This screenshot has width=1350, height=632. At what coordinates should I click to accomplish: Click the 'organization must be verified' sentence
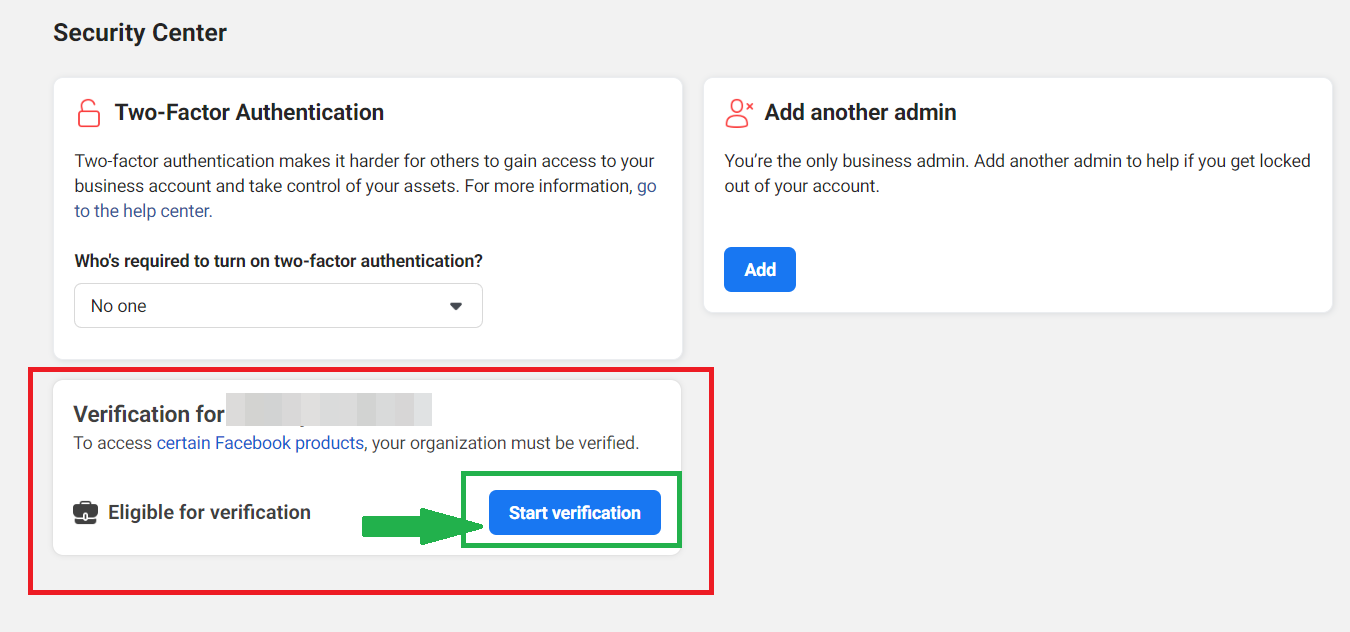[505, 443]
